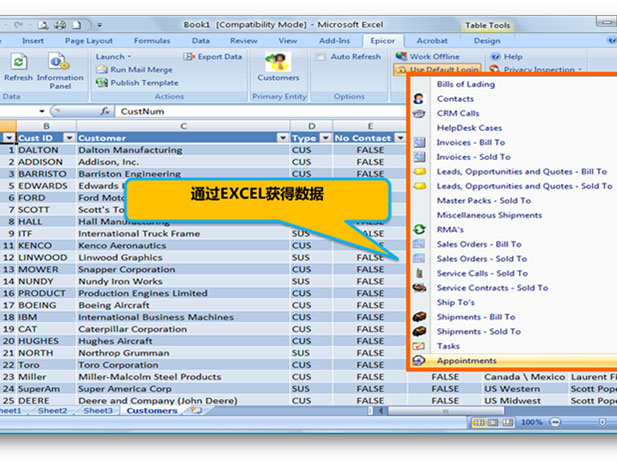Viewport: 617px width, 464px height.
Task: Select column C header
Action: point(183,126)
